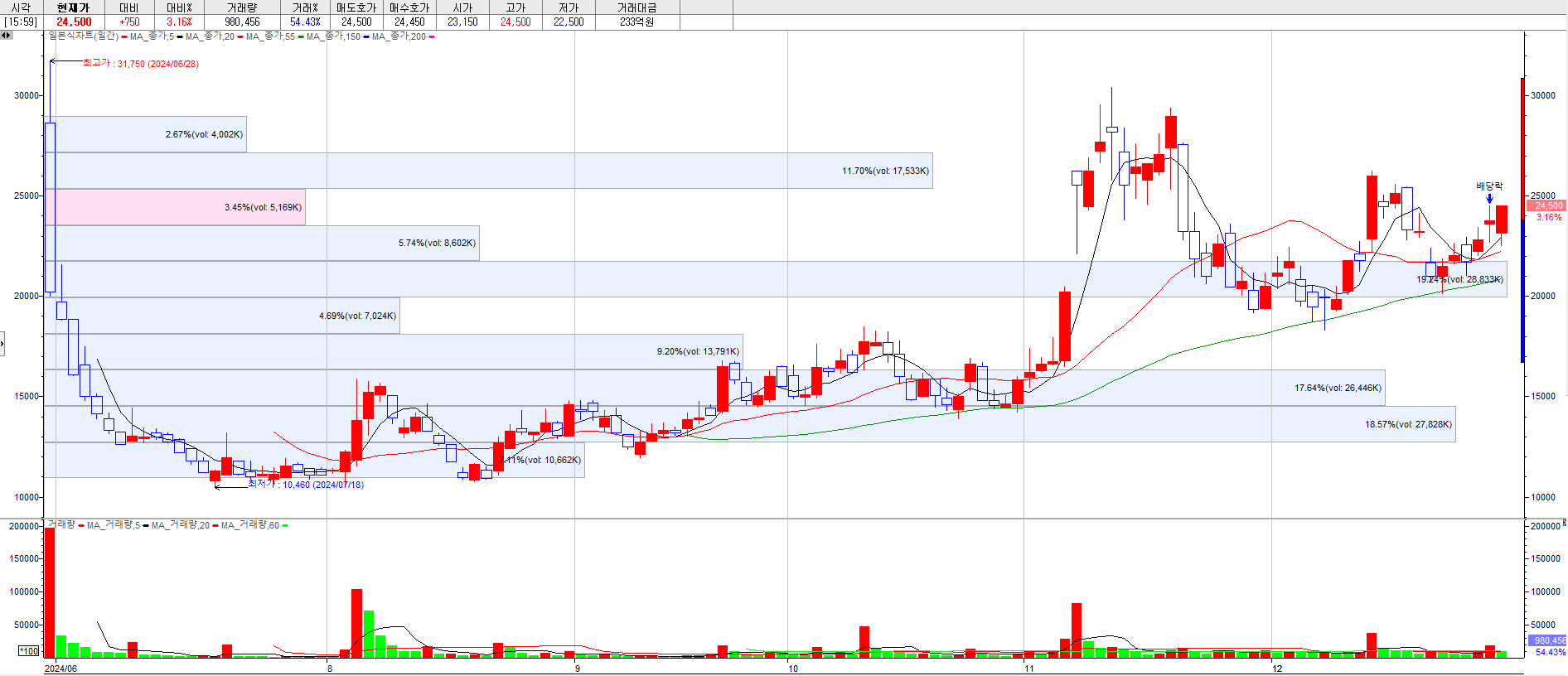Click the green swatch after MA_종가,55 label

coord(300,36)
